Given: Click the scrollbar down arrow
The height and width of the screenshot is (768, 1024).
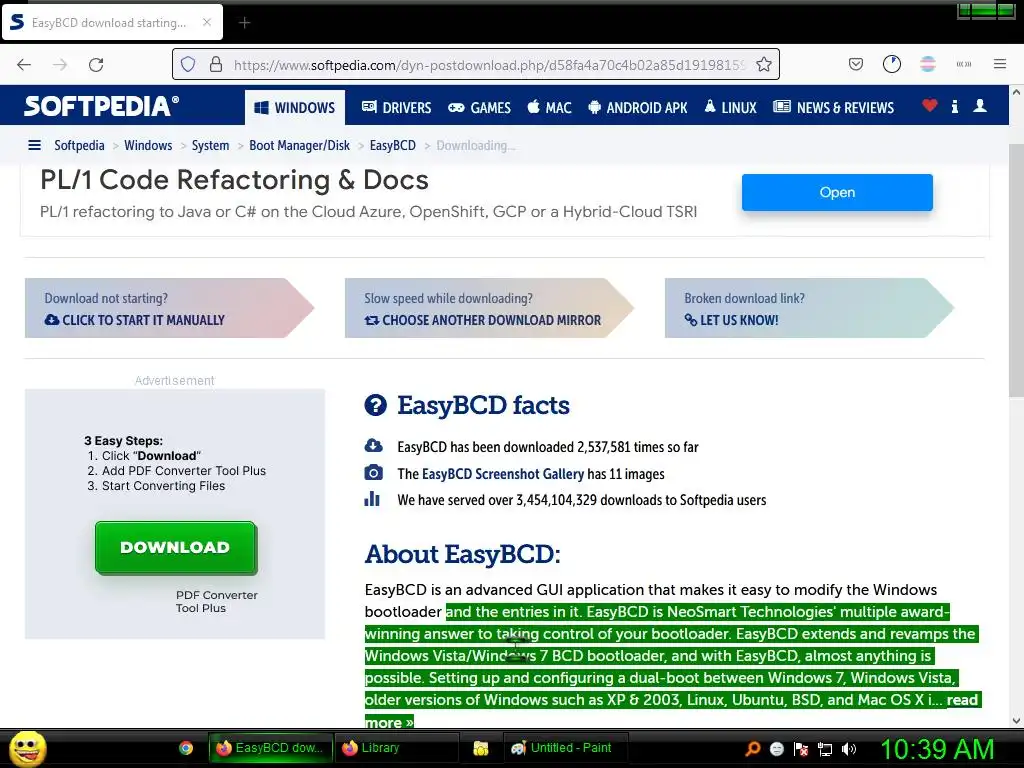Looking at the screenshot, I should [x=1016, y=721].
